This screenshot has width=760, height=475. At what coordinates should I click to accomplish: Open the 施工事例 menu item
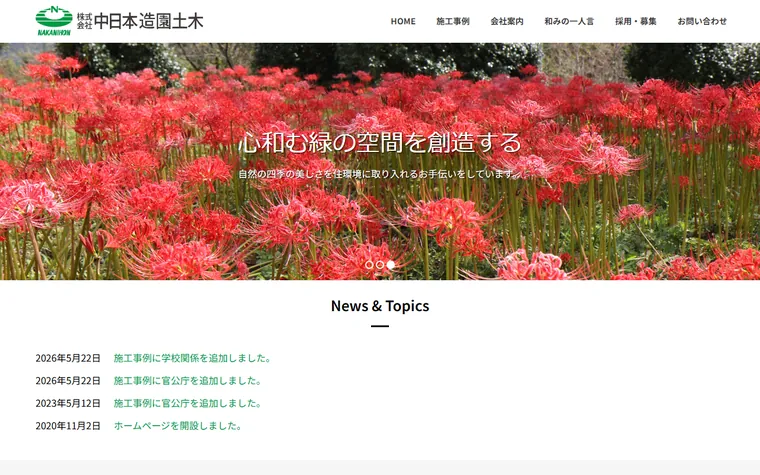click(x=453, y=21)
